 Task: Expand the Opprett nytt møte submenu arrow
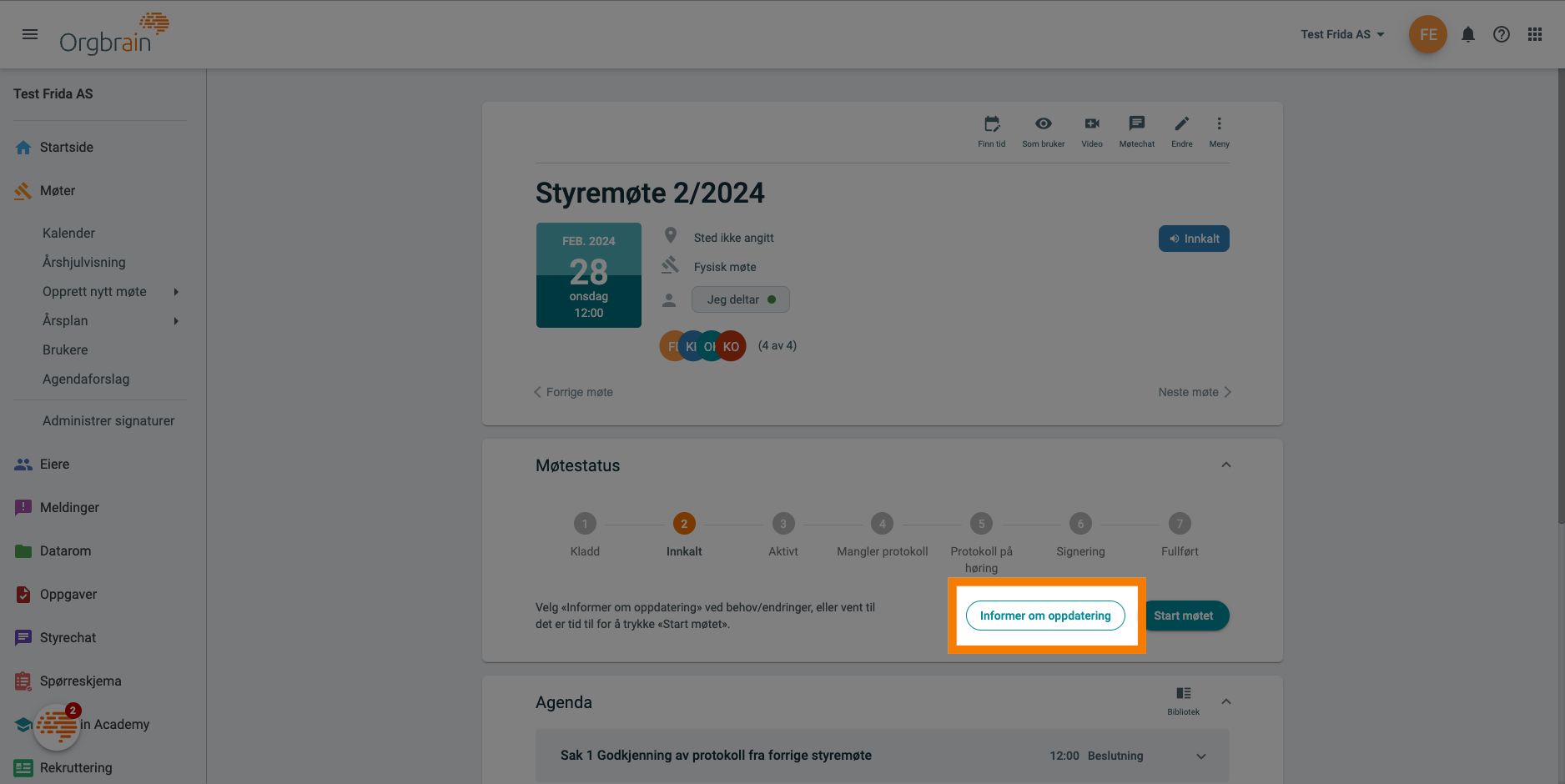click(176, 291)
